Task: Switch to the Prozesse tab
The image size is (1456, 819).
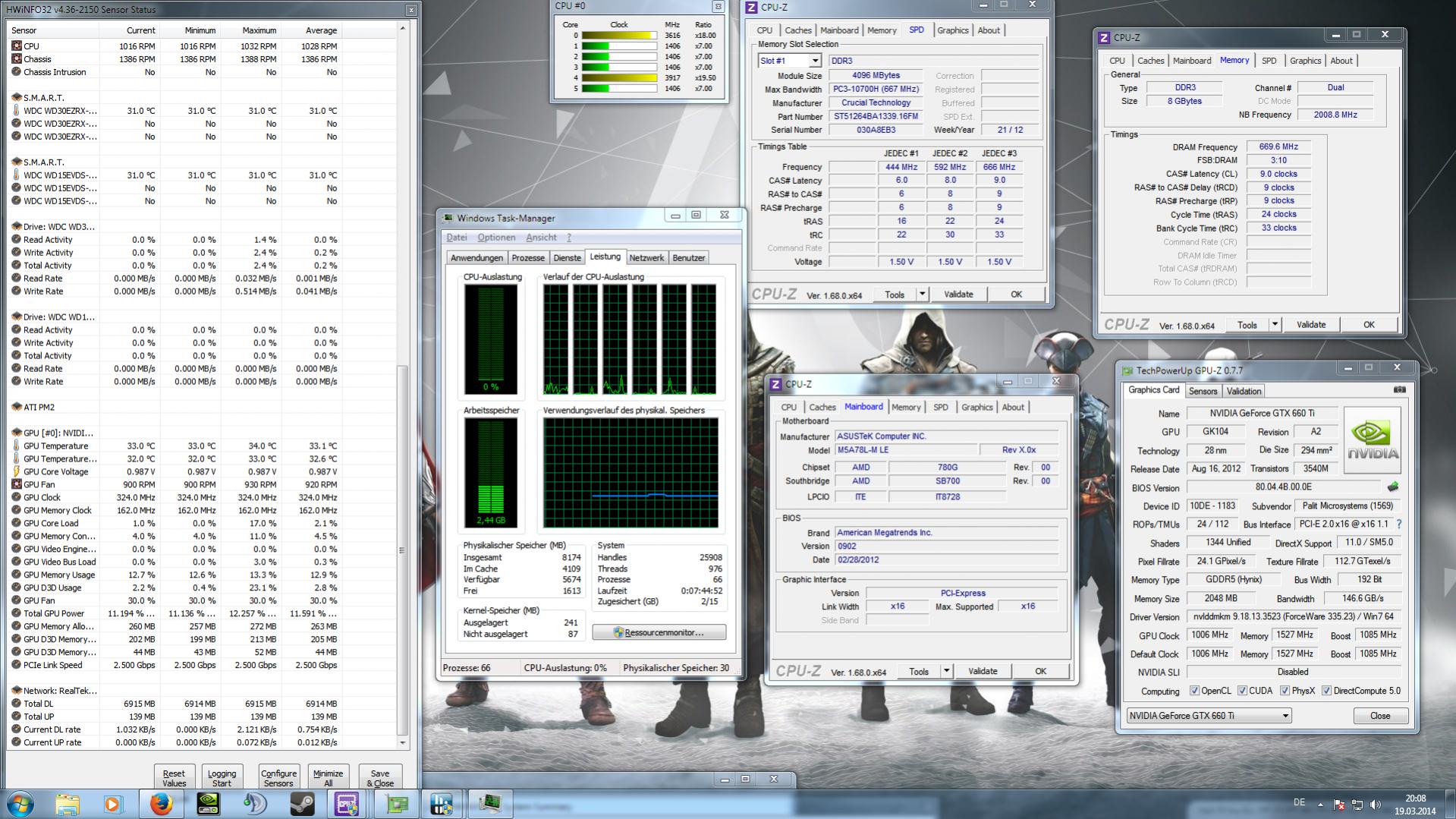Action: (528, 258)
